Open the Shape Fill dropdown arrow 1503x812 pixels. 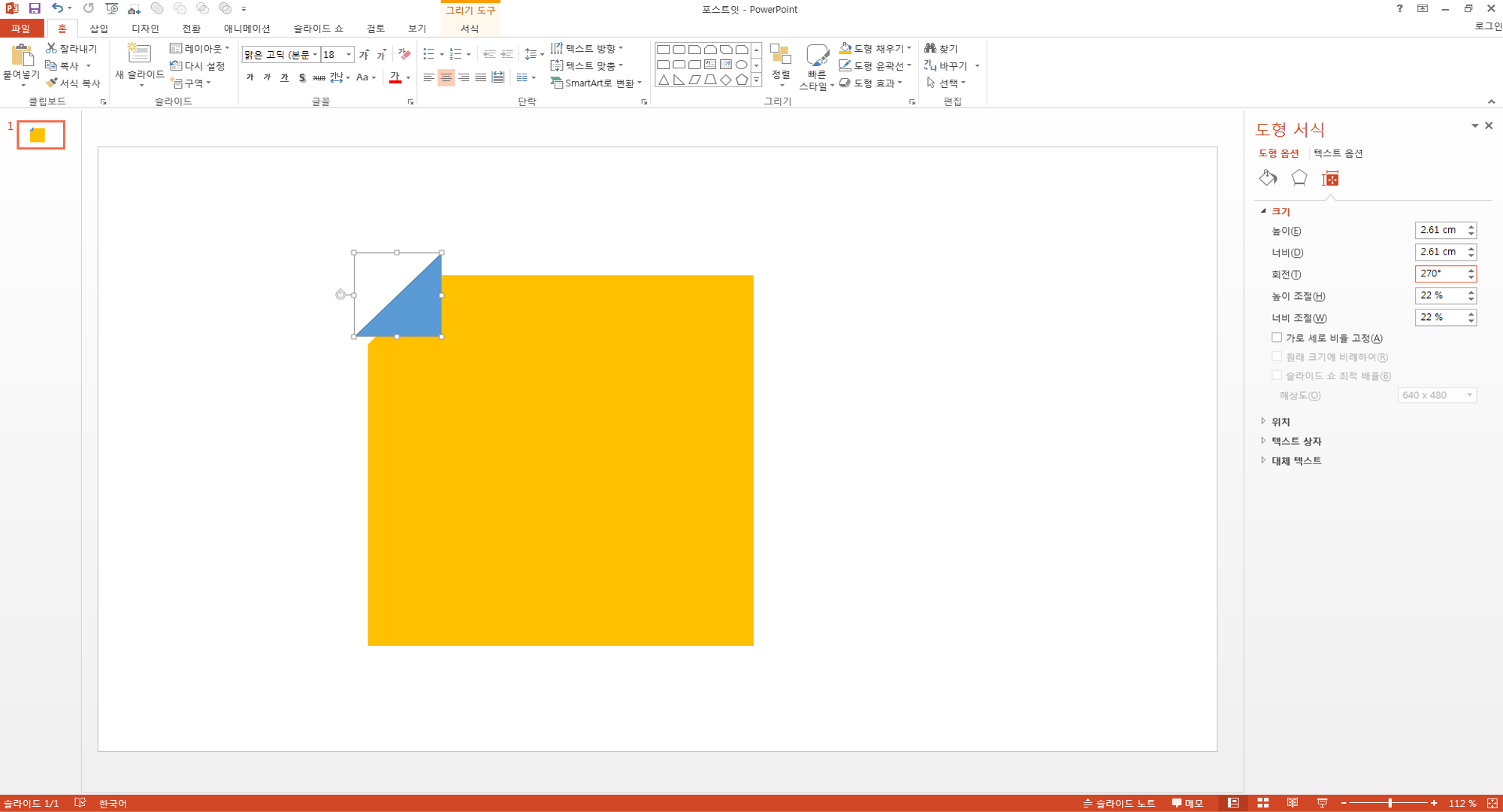click(x=909, y=48)
